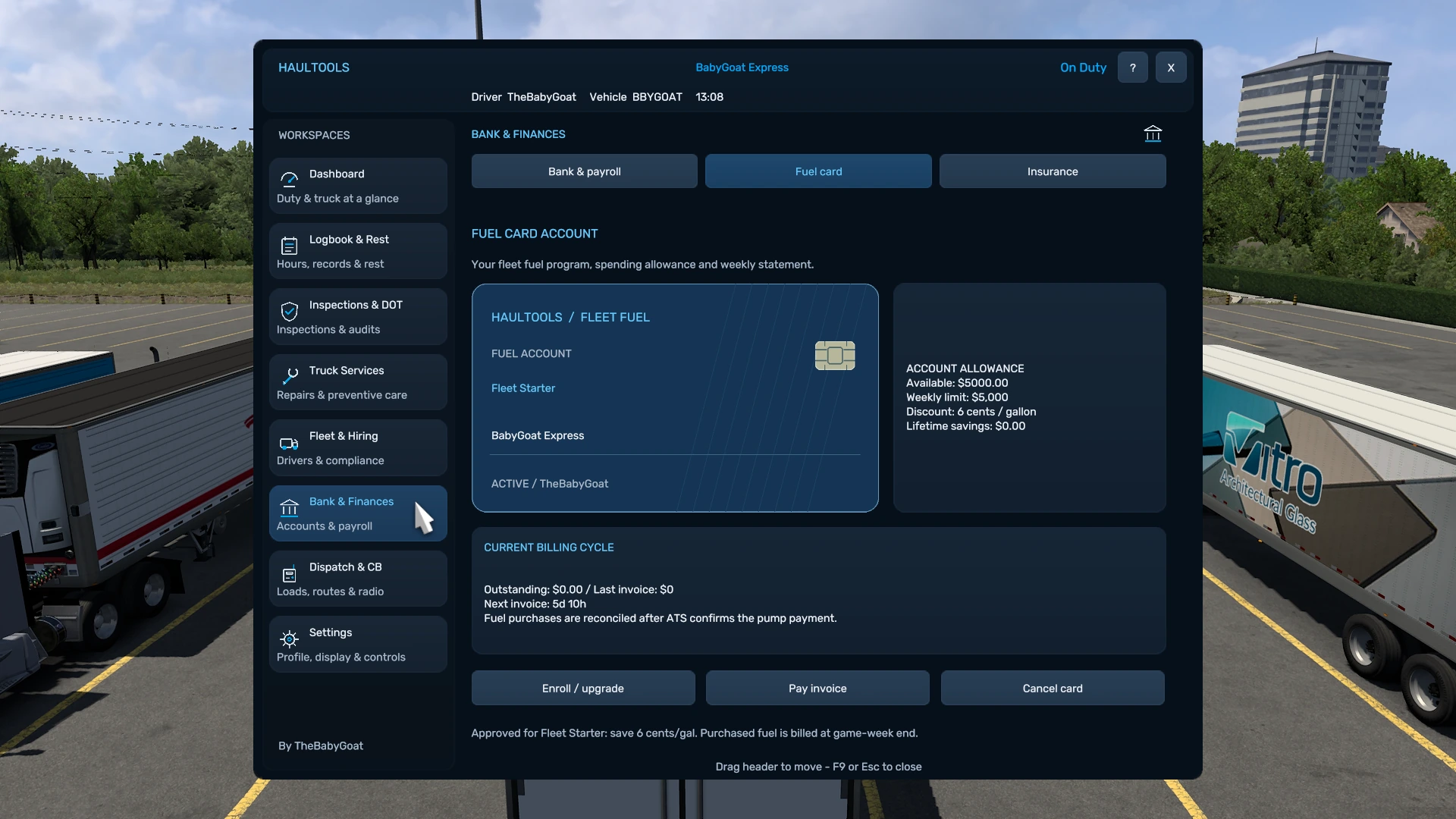Select the Truck Services workspace

358,382
